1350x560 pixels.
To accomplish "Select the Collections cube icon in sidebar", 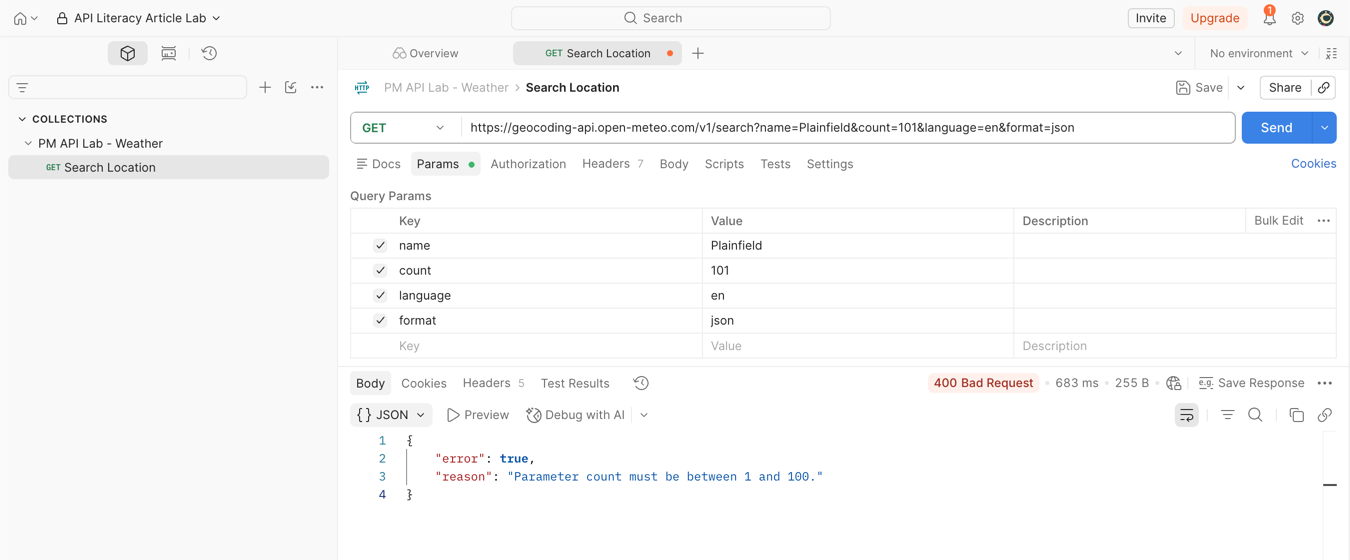I will pyautogui.click(x=128, y=53).
